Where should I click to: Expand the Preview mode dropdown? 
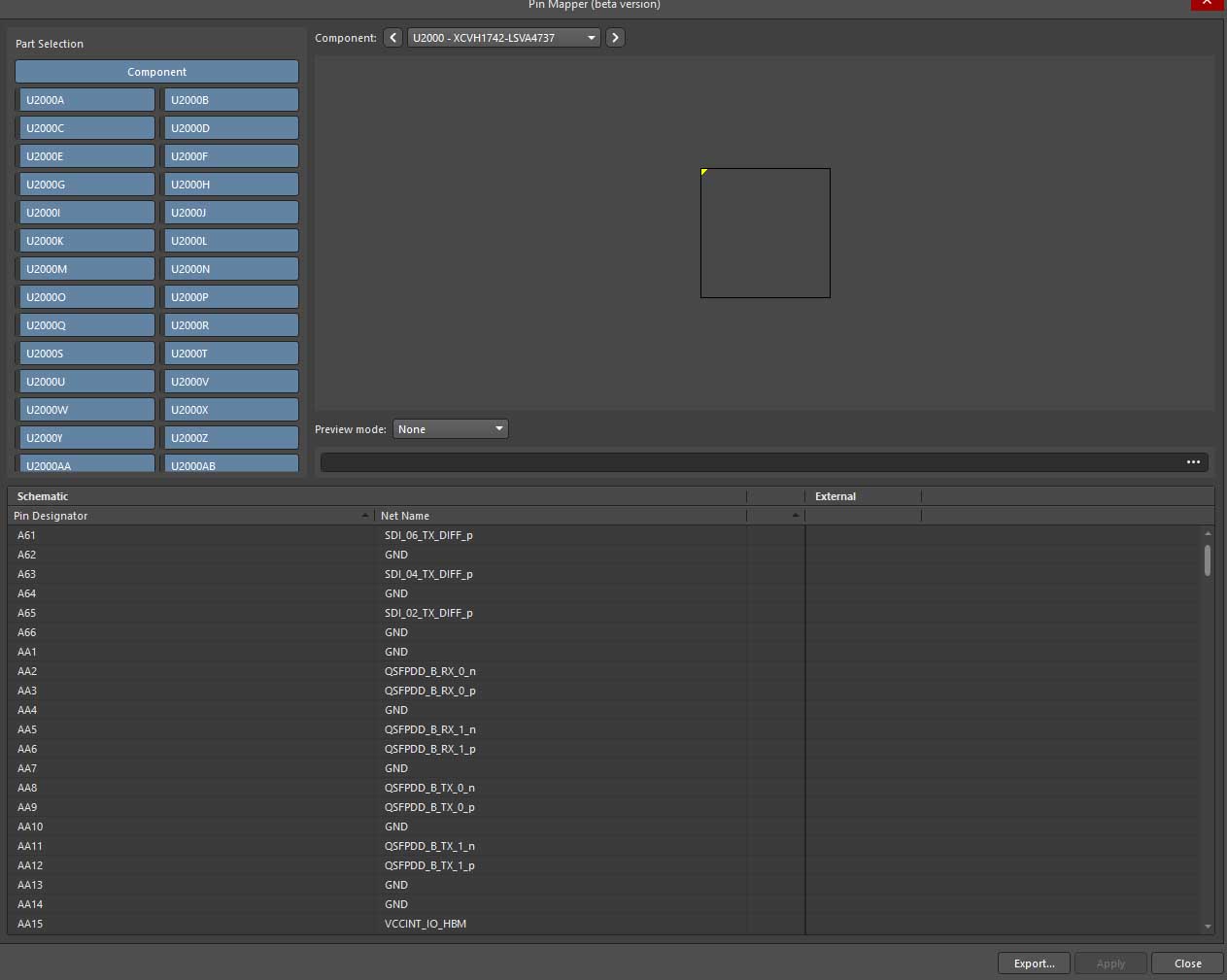tap(450, 429)
